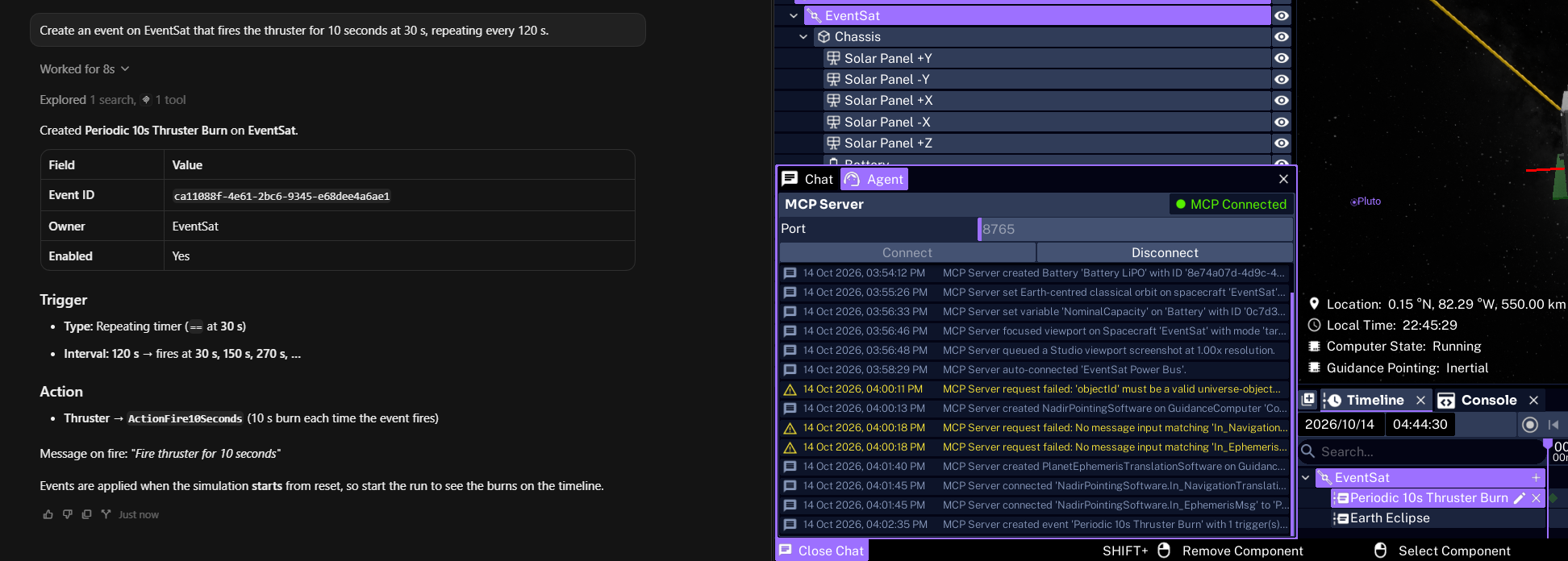Click the Close Chat button

tap(822, 551)
